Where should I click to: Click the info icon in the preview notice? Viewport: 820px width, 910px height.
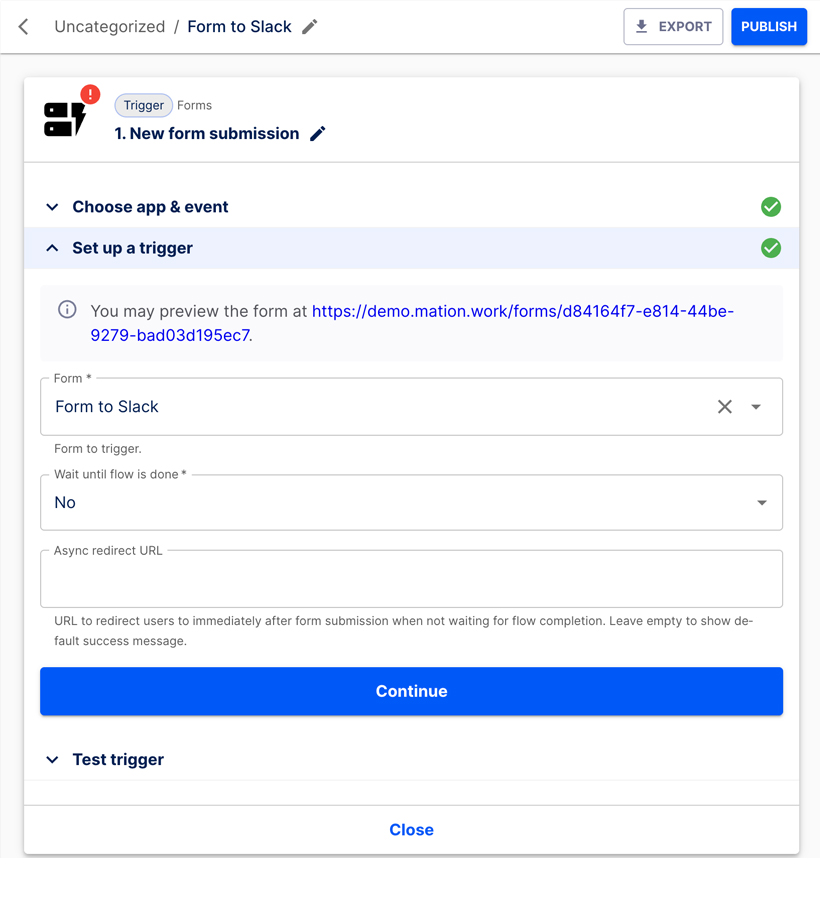tap(67, 310)
